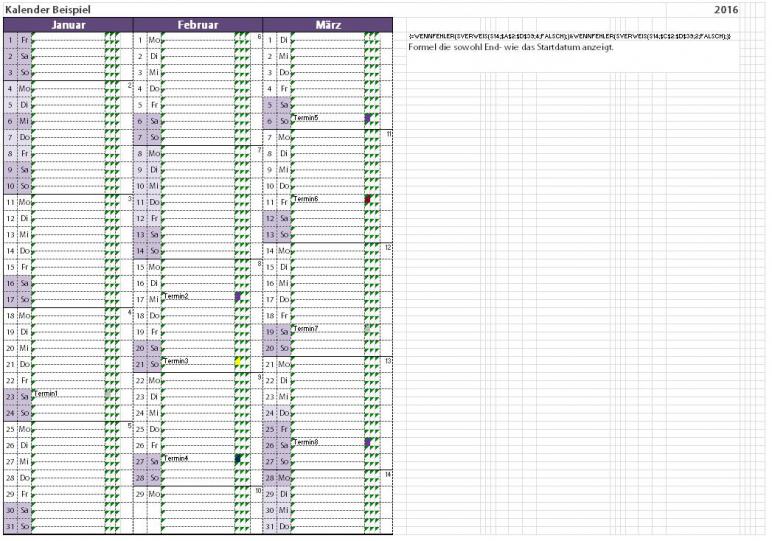Viewport: 772px width, 541px height.
Task: Select day number 29 in the Februar column
Action: [140, 494]
